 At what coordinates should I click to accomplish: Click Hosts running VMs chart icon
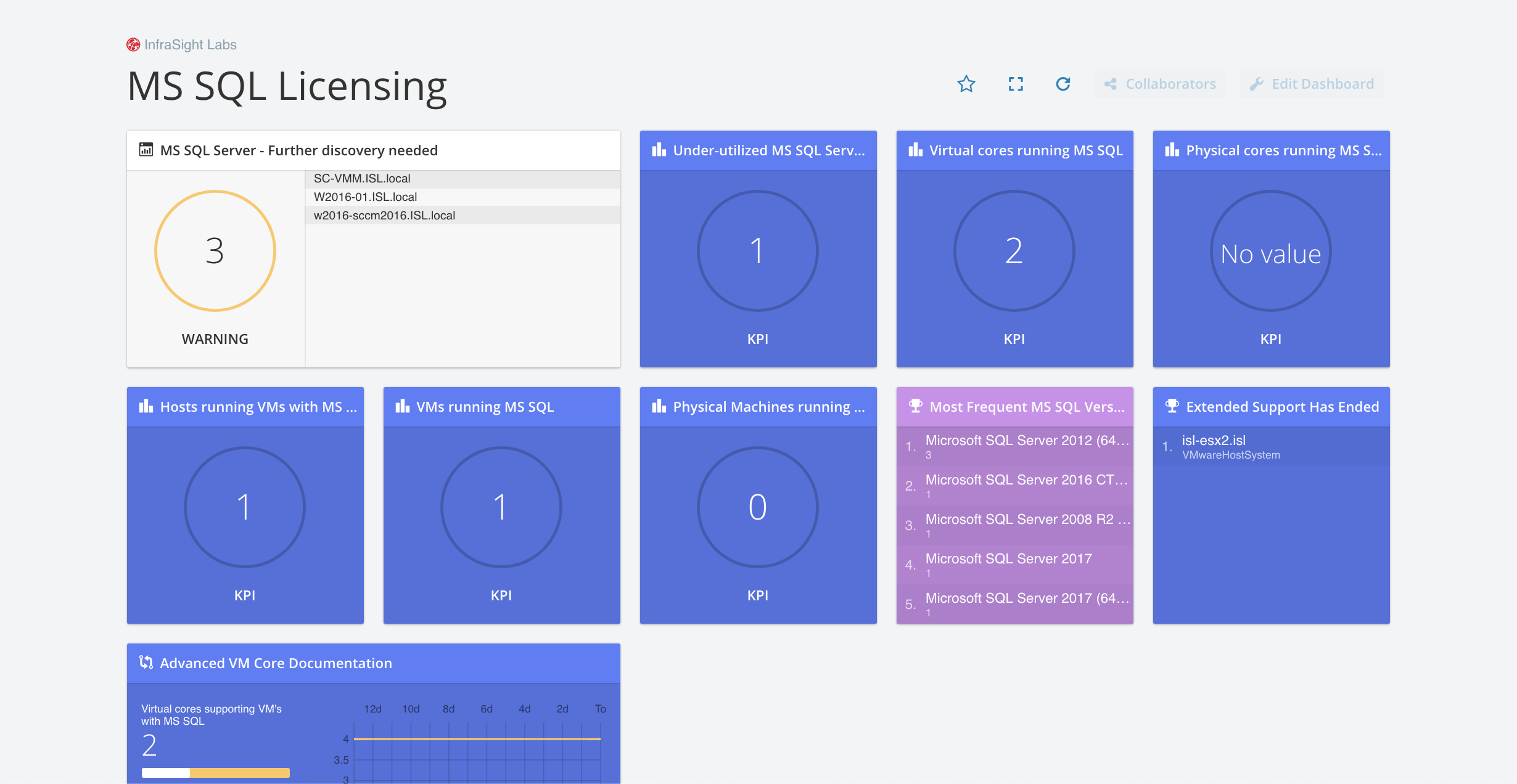[146, 406]
